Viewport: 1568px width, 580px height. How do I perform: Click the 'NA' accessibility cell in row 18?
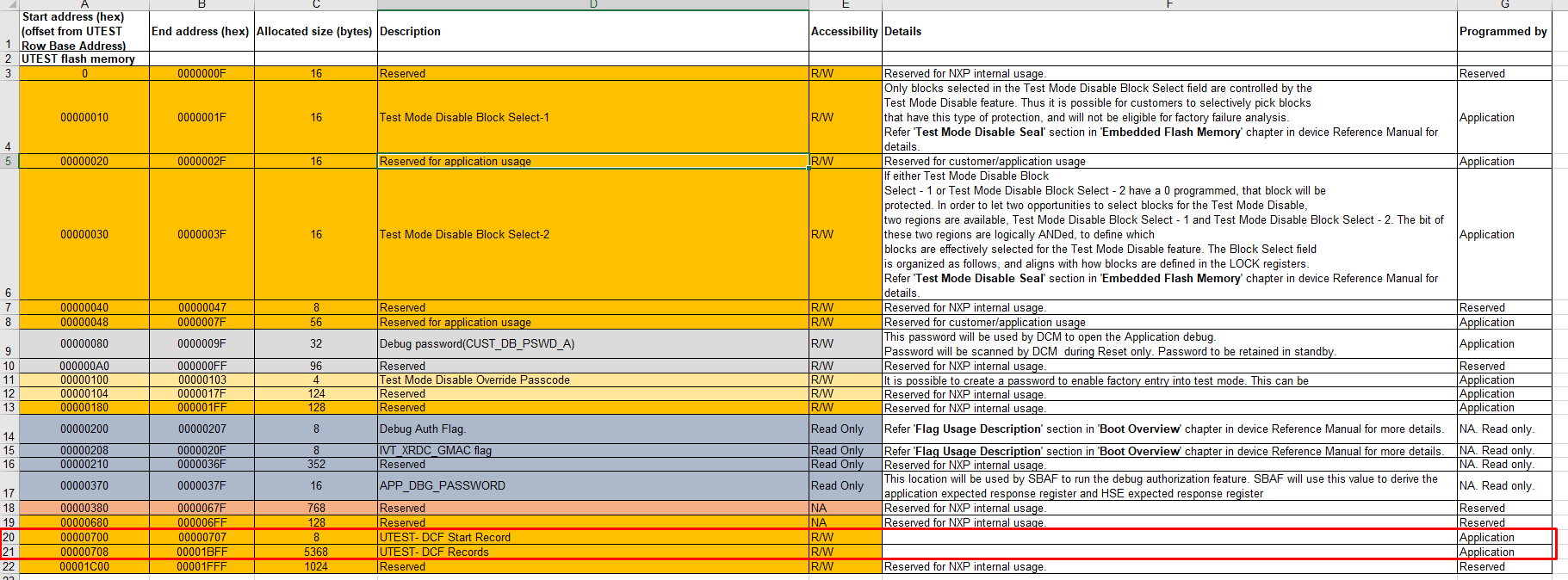[846, 508]
